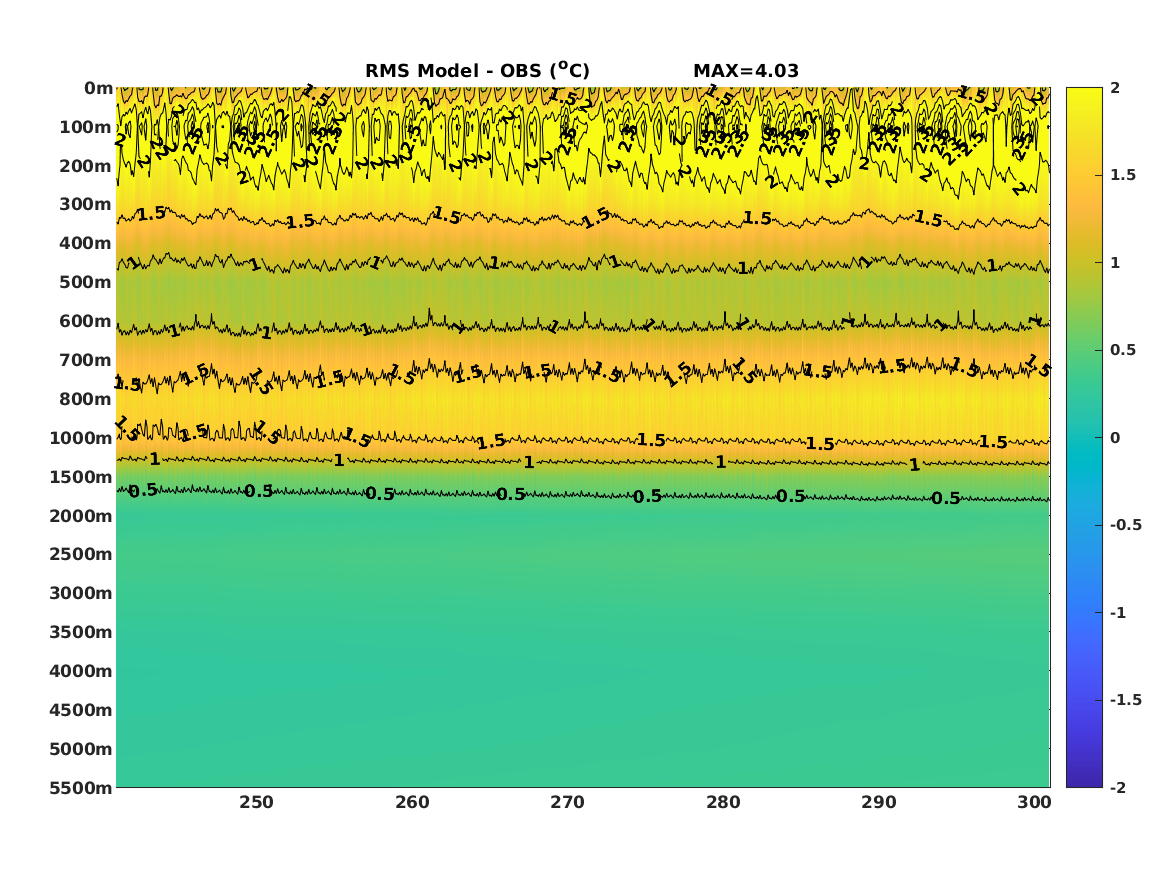The width and height of the screenshot is (1167, 875).
Task: Click the y-axis label '2500m'
Action: (x=81, y=554)
